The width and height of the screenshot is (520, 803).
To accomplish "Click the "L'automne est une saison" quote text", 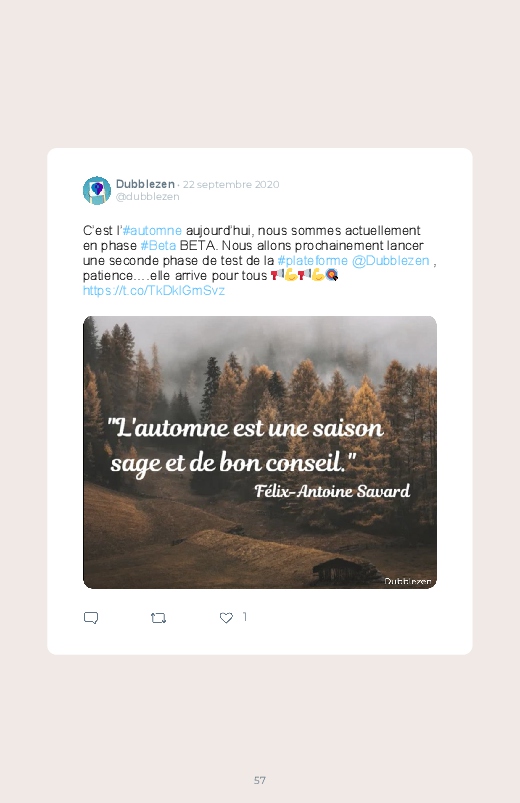I will [x=245, y=428].
